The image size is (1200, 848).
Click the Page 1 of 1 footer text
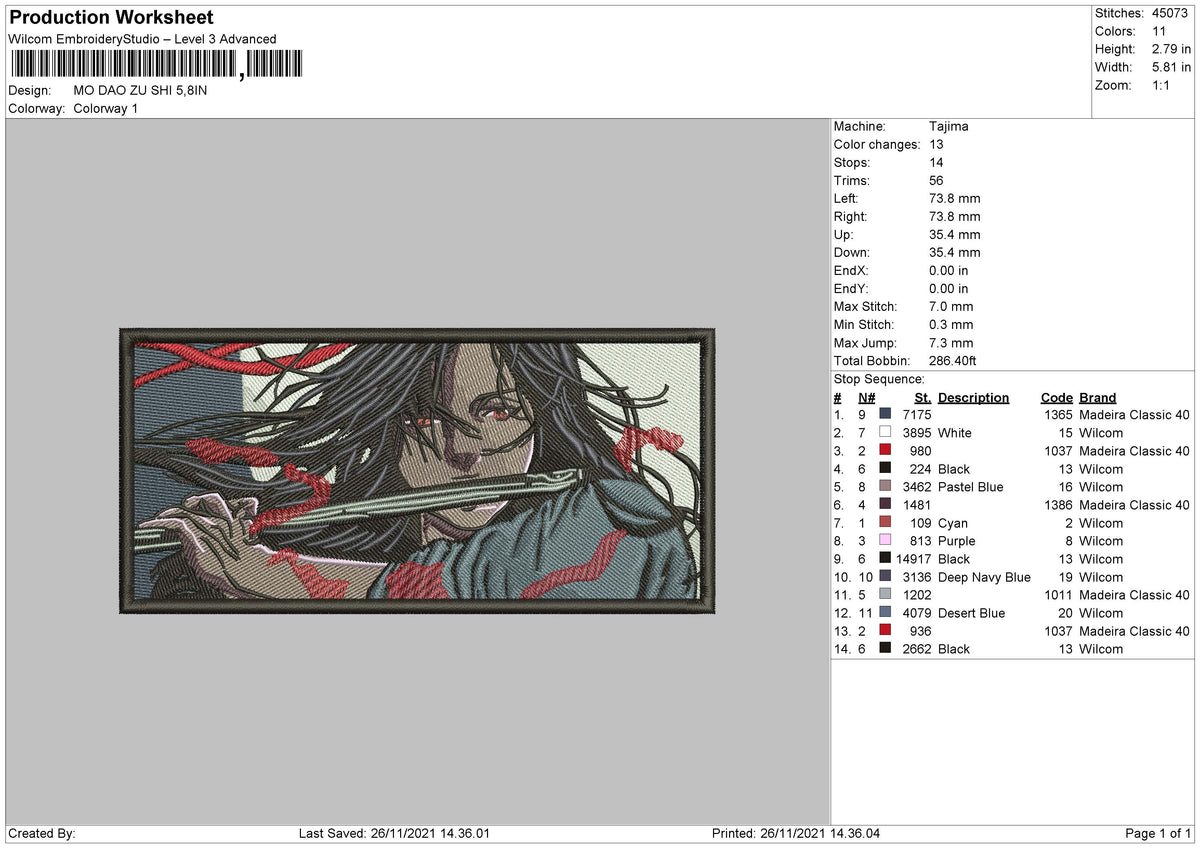[x=1159, y=833]
